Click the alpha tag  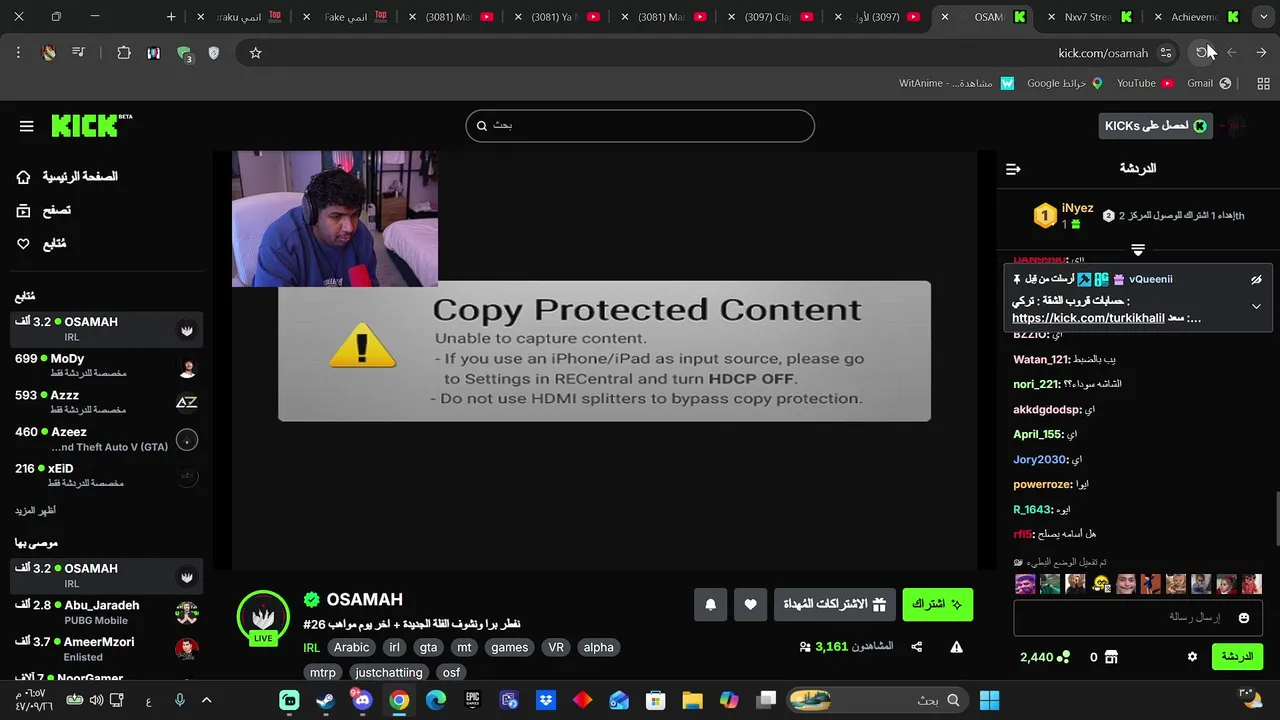pos(598,647)
